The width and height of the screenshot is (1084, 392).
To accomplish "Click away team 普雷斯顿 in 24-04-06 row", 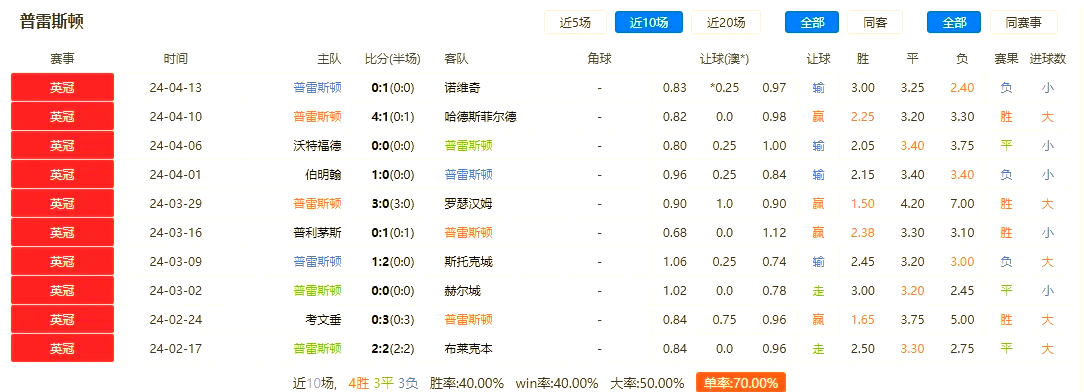I will (x=468, y=146).
